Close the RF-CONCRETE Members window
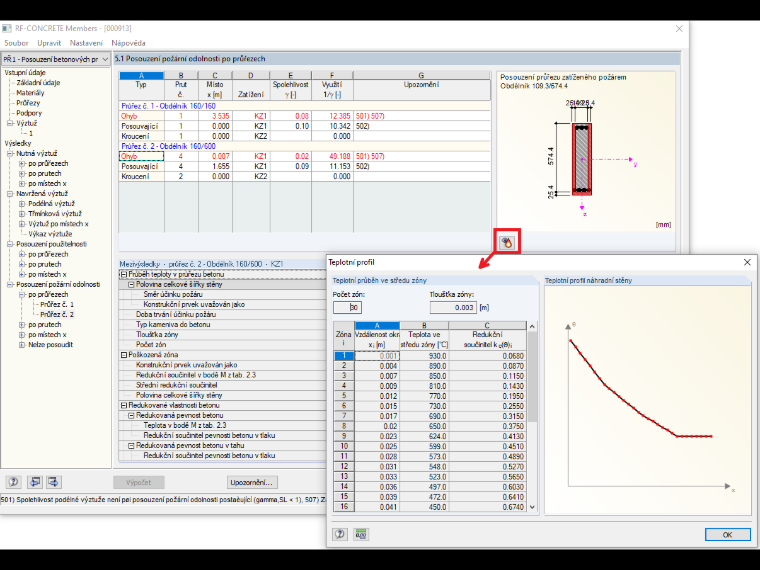Image resolution: width=760 pixels, height=570 pixels. pyautogui.click(x=679, y=29)
